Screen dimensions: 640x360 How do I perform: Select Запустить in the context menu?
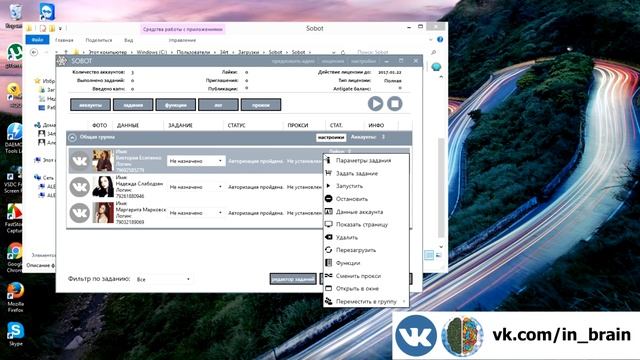(366, 186)
